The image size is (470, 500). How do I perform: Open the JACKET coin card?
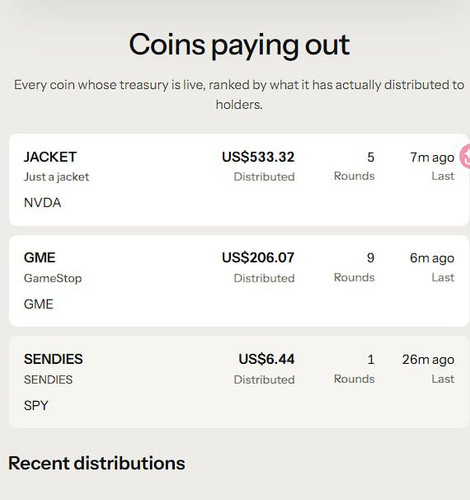[x=239, y=180]
